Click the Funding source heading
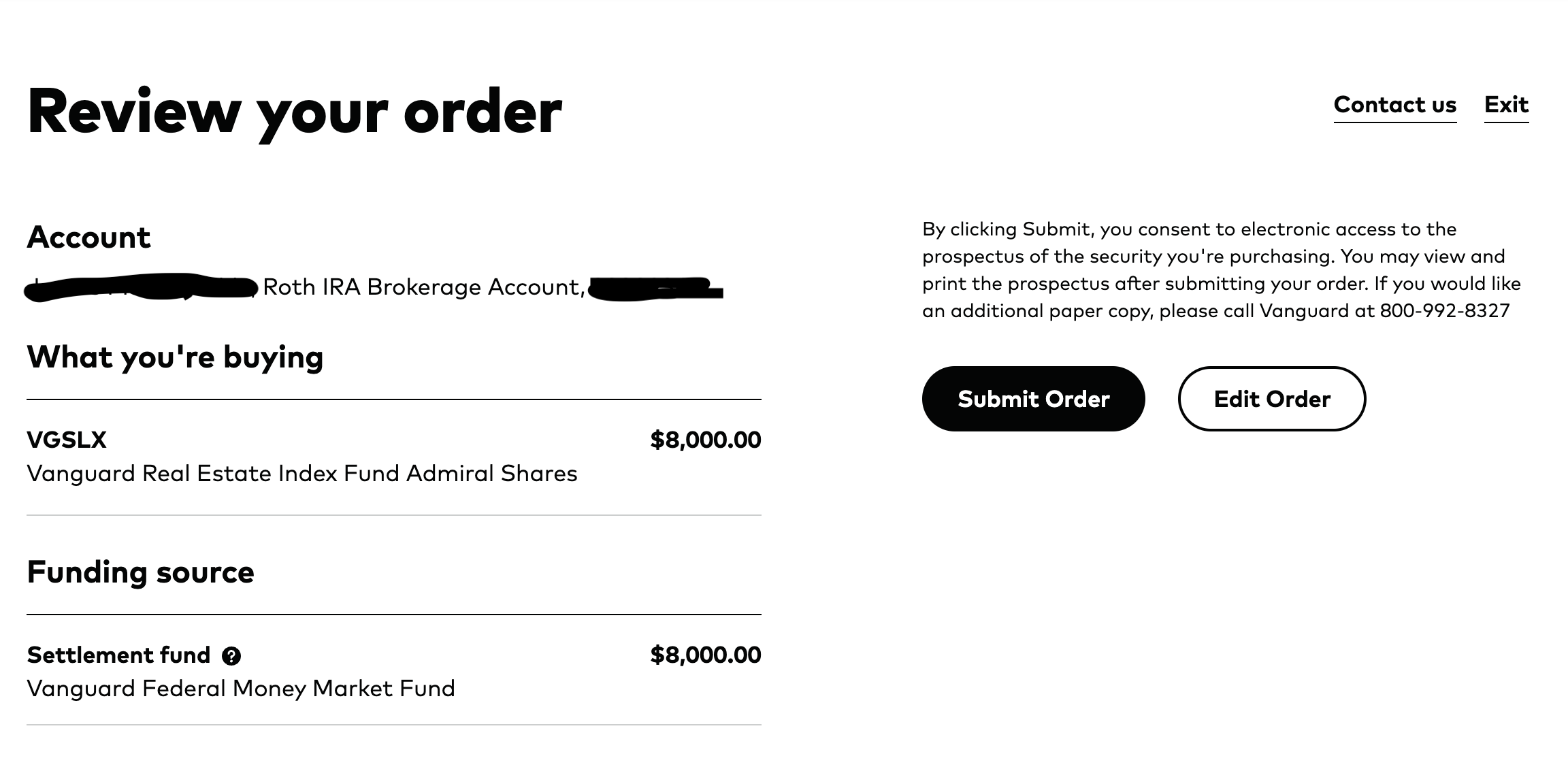Screen dimensions: 1568x769 140,572
